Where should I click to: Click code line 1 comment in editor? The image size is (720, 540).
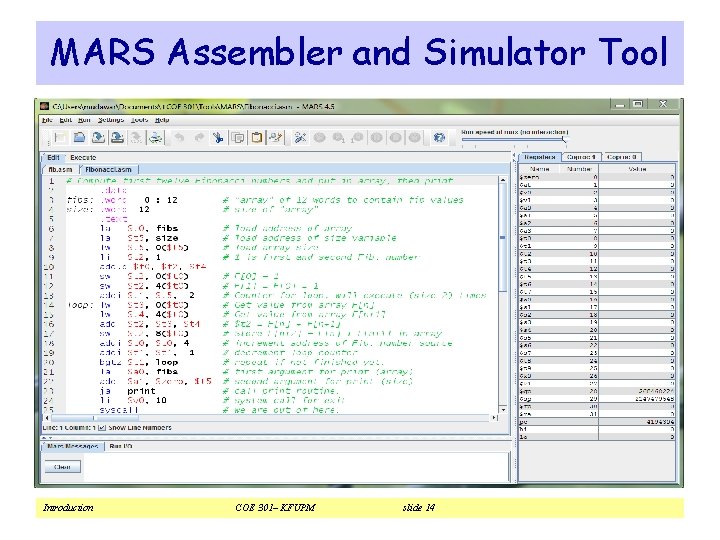tap(259, 180)
